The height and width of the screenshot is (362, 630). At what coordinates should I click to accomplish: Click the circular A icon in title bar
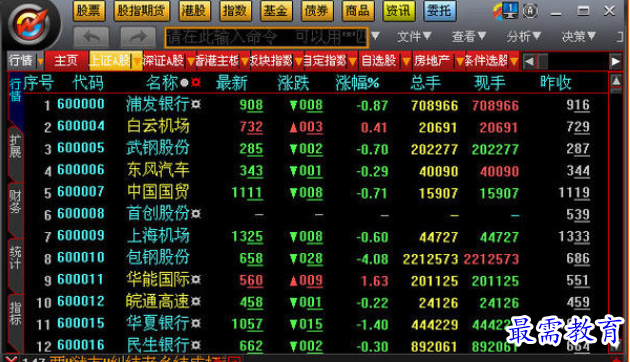530,11
